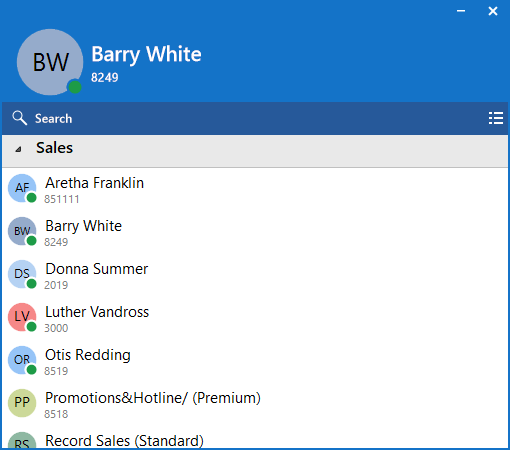The image size is (510, 450).
Task: Open Barry White contact in the list
Action: [x=255, y=232]
